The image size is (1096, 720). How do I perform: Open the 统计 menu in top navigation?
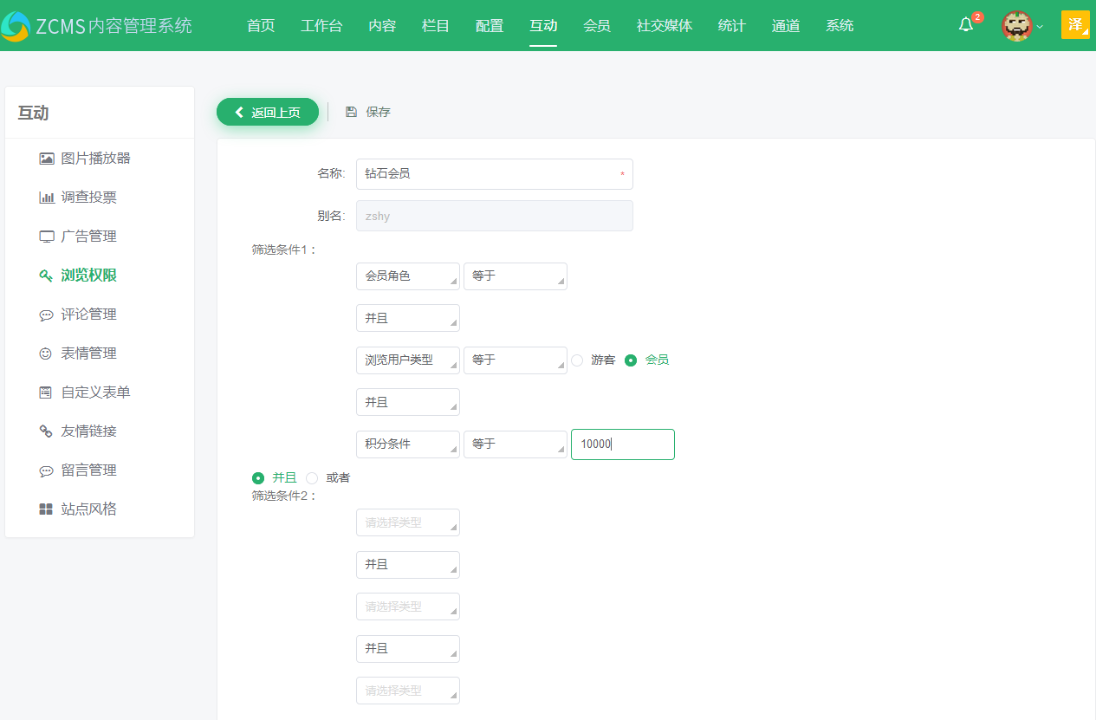pyautogui.click(x=731, y=25)
